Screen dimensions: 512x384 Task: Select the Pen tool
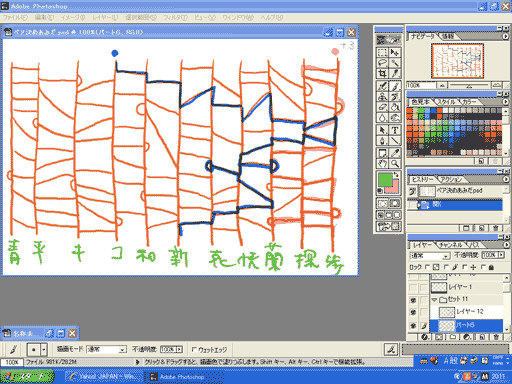pos(382,140)
